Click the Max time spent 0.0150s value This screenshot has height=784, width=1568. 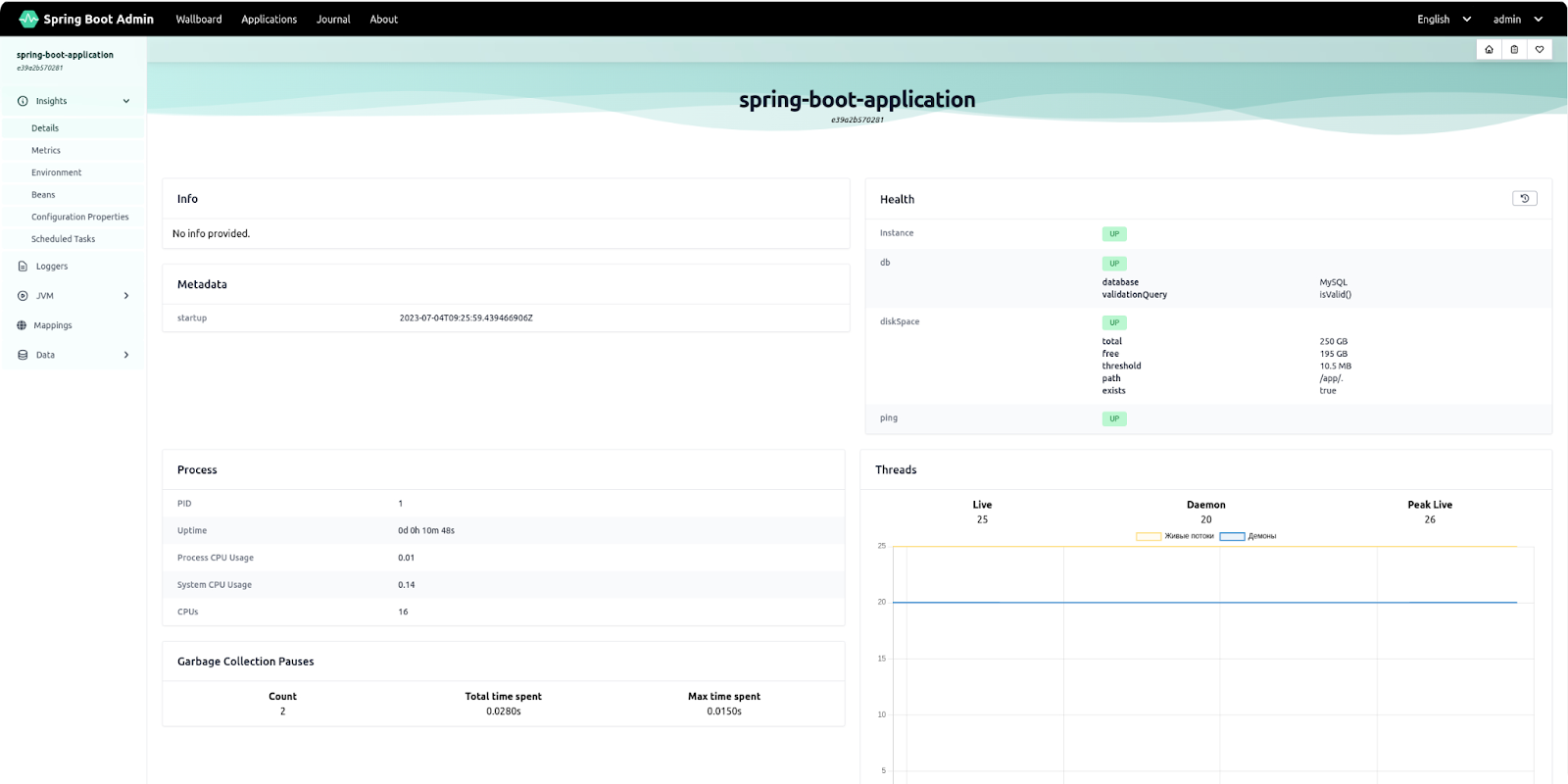(x=724, y=711)
